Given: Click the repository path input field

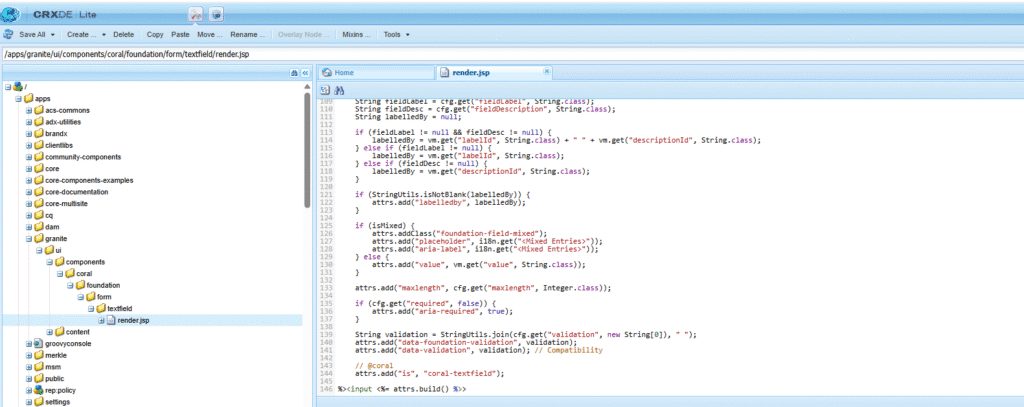Looking at the screenshot, I should (512, 54).
